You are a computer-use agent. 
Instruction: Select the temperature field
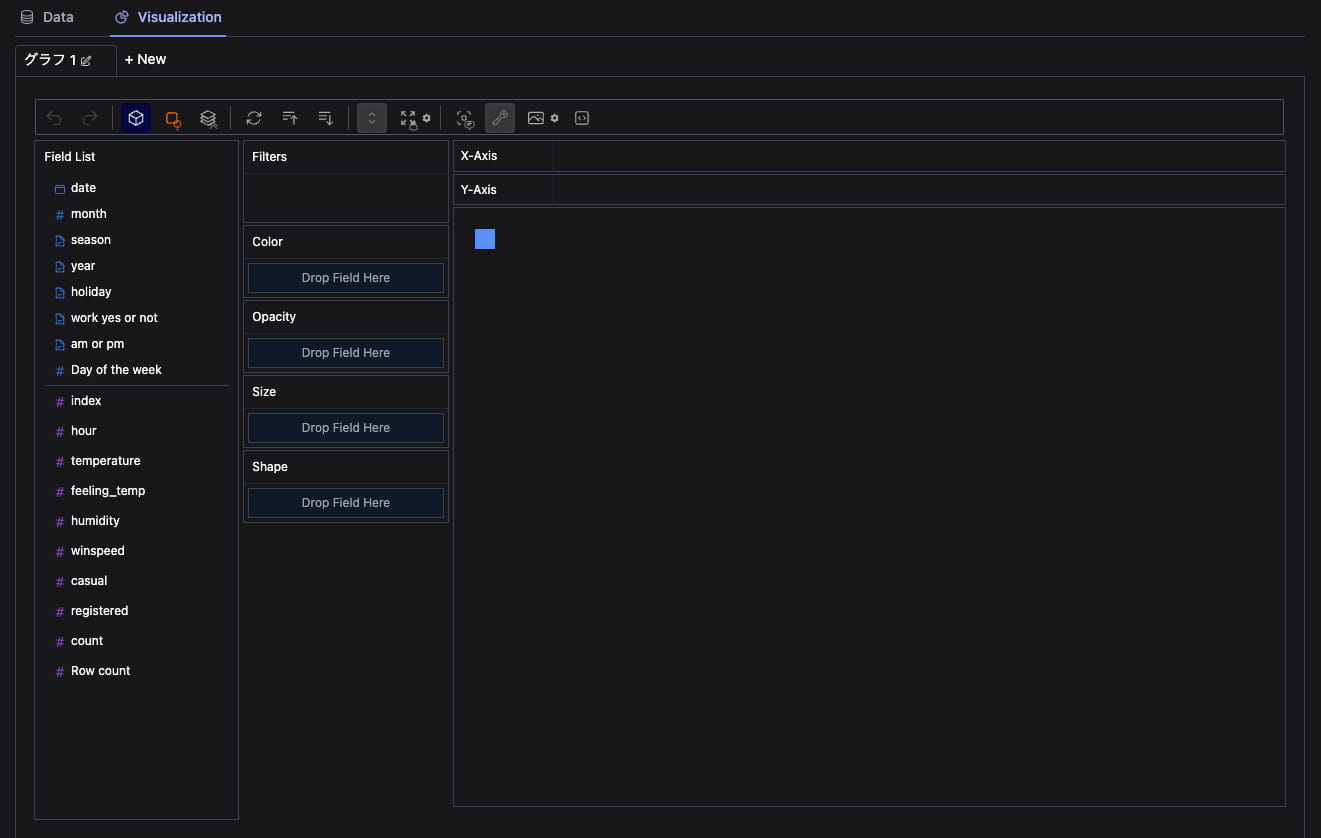[105, 460]
